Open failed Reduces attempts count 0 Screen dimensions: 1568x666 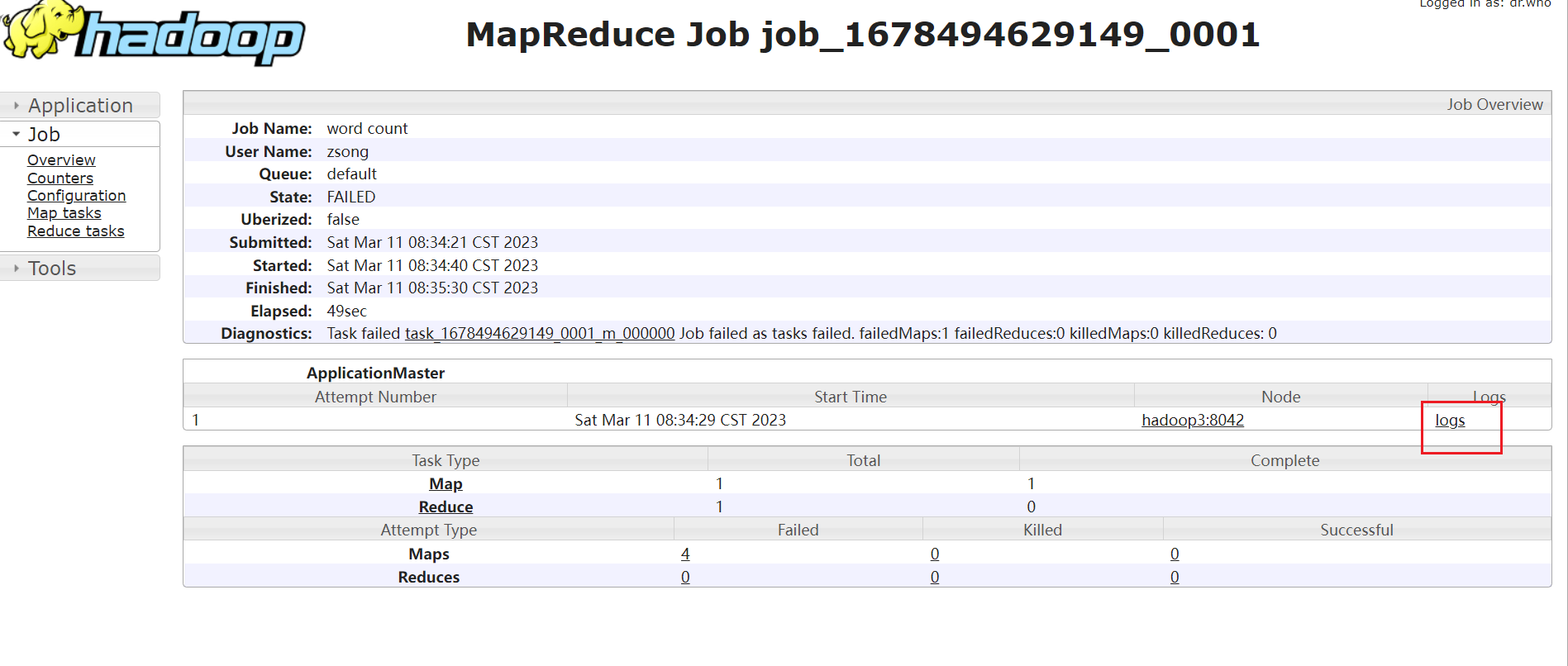tap(685, 577)
